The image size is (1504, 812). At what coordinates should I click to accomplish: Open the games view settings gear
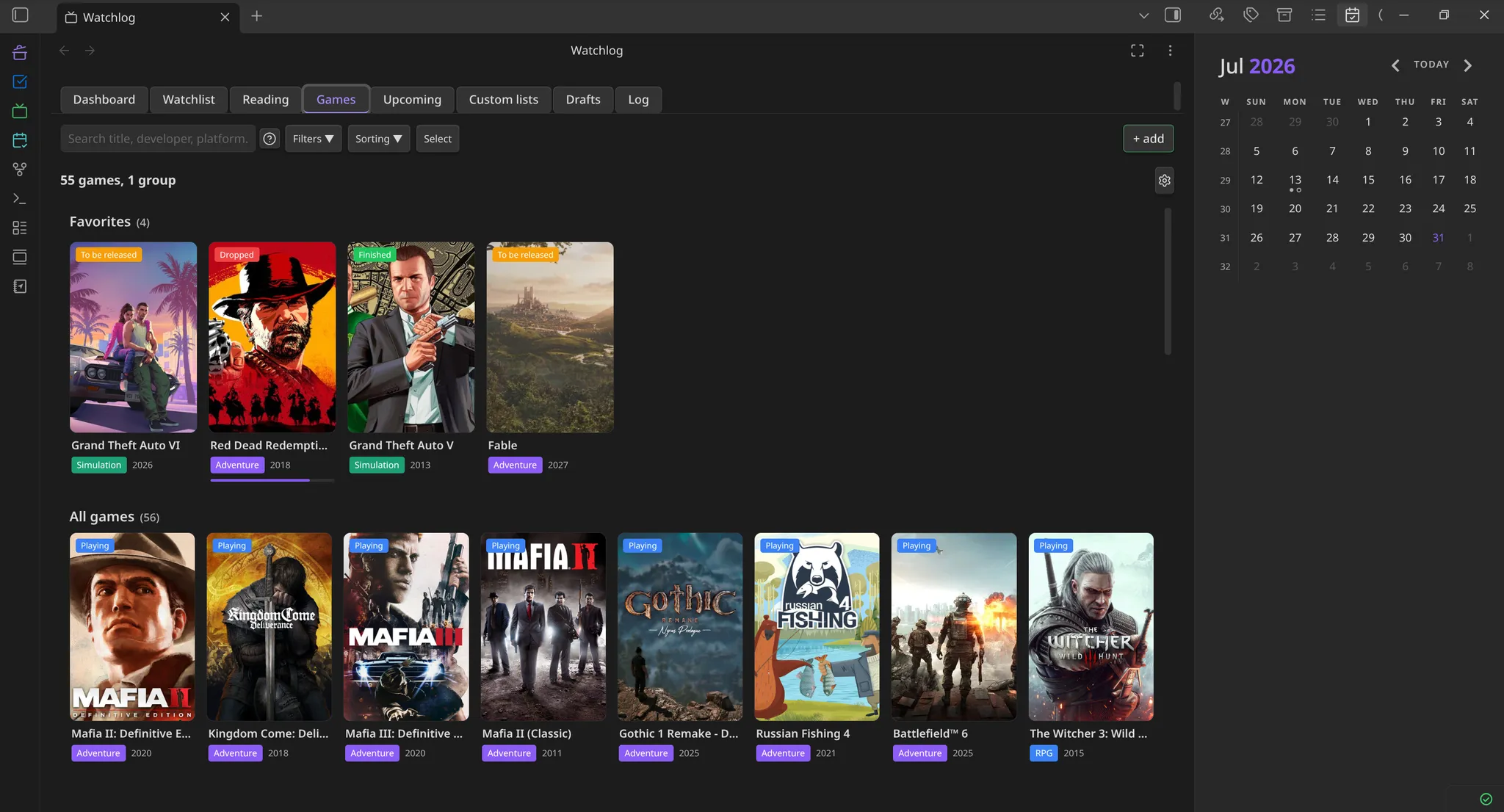(x=1164, y=181)
